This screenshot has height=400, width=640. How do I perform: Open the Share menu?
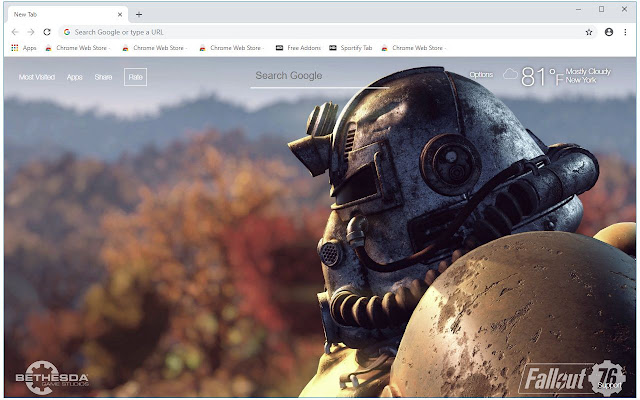[103, 77]
